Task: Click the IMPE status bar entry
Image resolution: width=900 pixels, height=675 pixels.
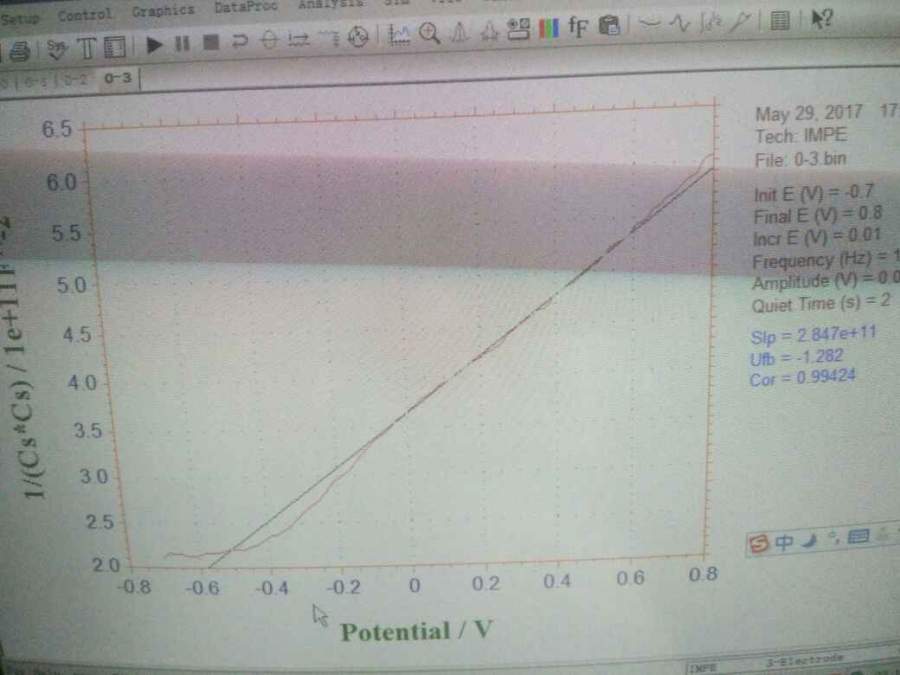Action: 702,668
